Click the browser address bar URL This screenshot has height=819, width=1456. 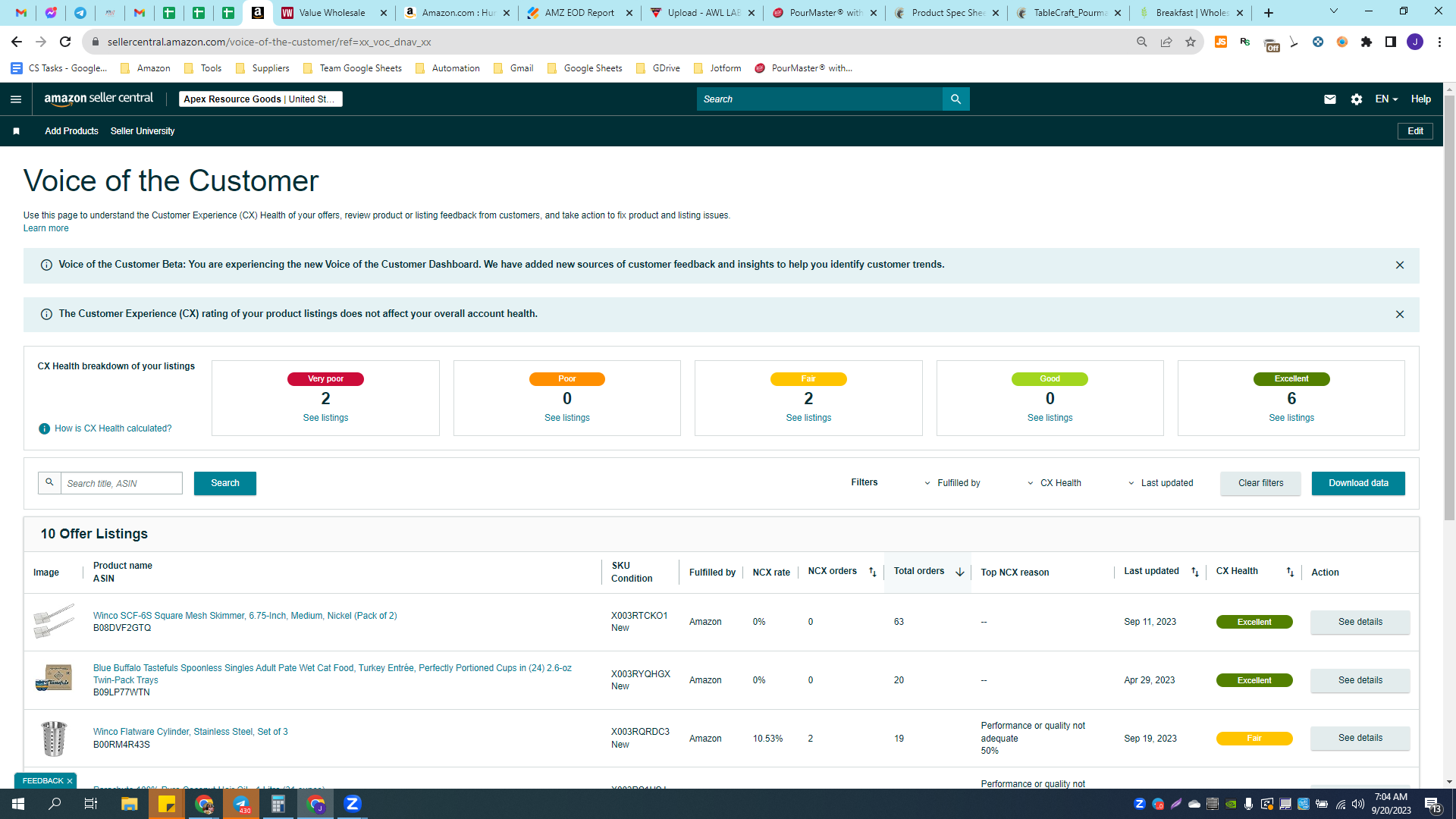click(x=269, y=42)
